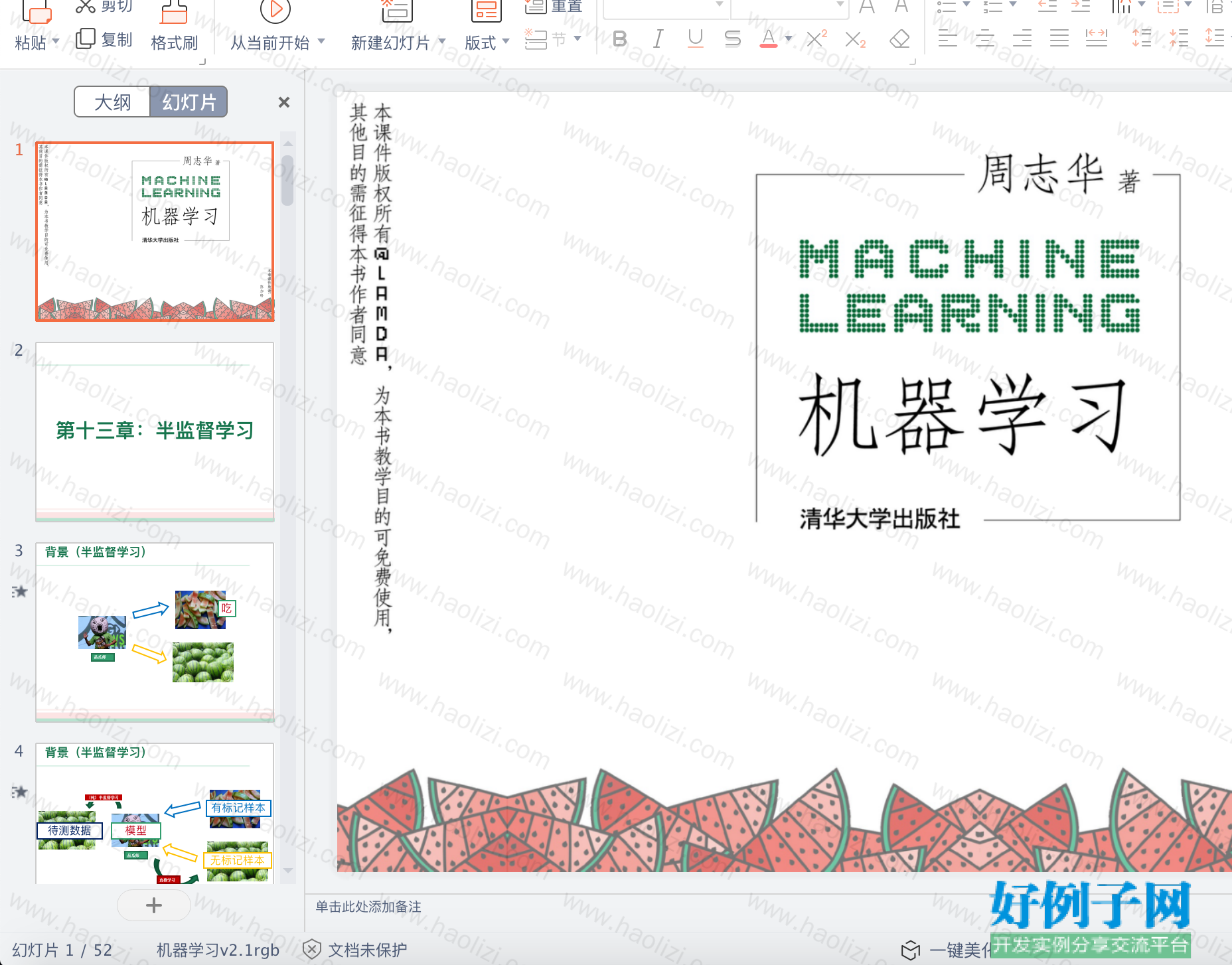Click the 机器学习 title on slide
1232x965 pixels.
(963, 414)
